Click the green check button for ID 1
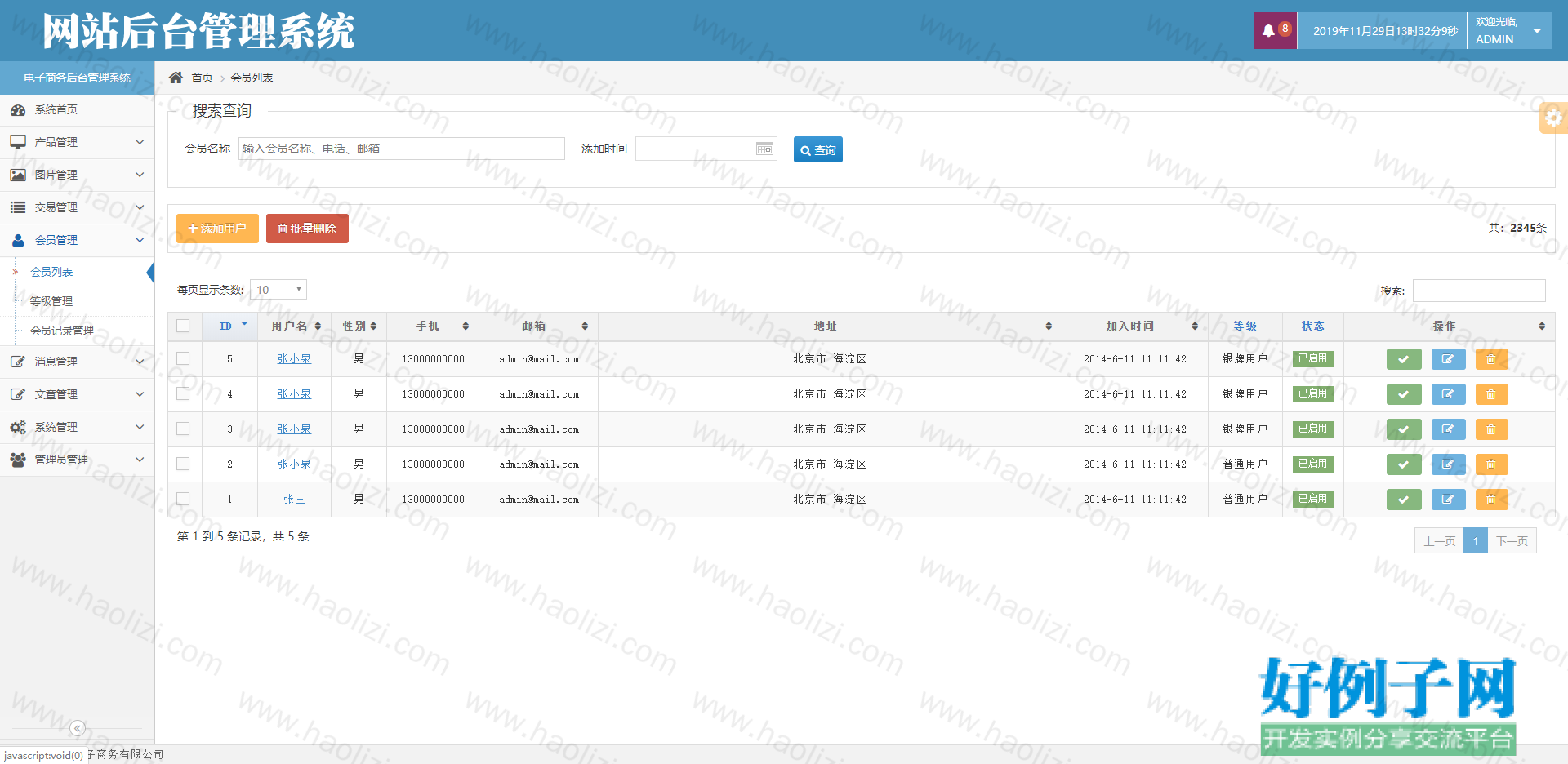1568x764 pixels. coord(1404,500)
